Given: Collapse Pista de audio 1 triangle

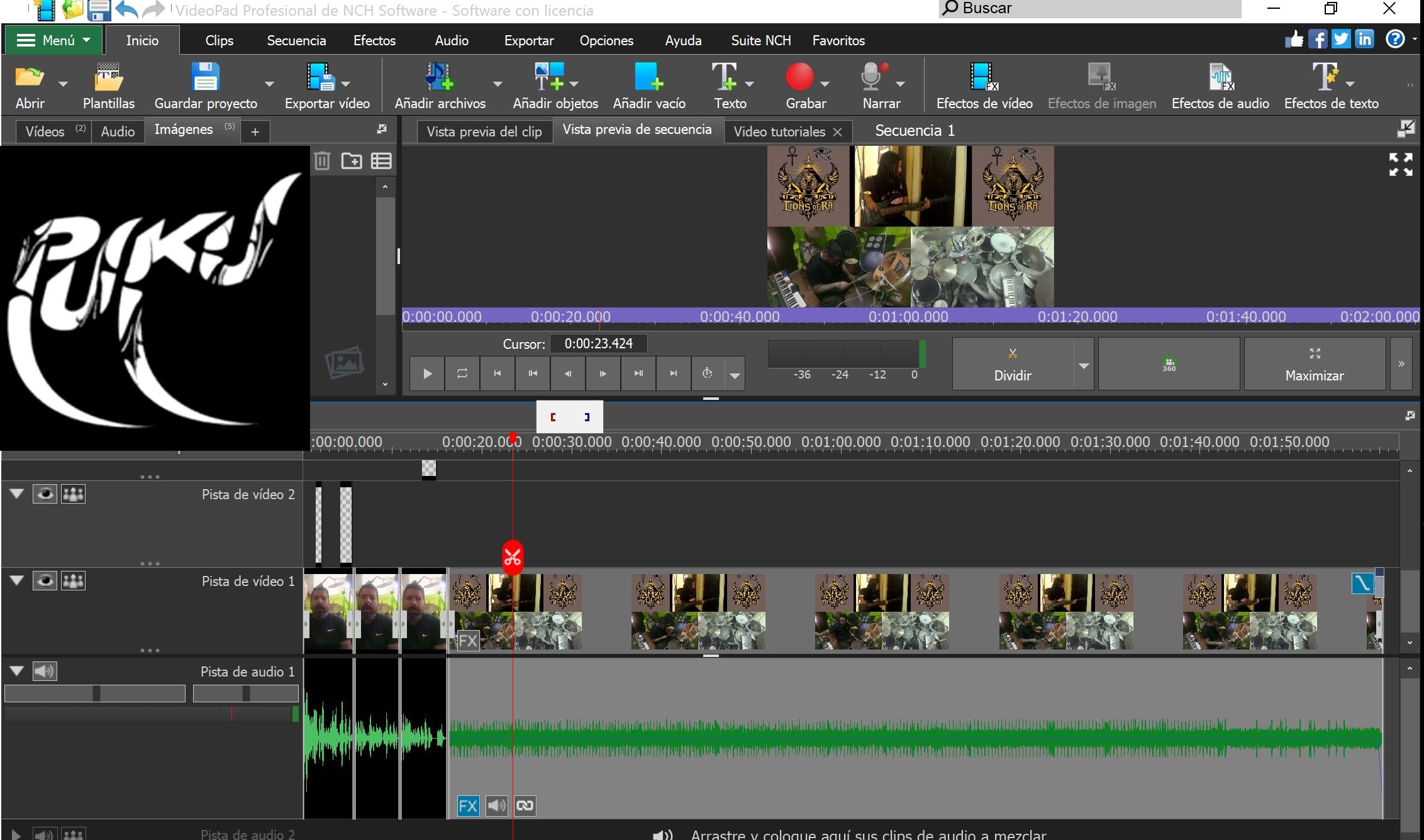Looking at the screenshot, I should pos(17,671).
